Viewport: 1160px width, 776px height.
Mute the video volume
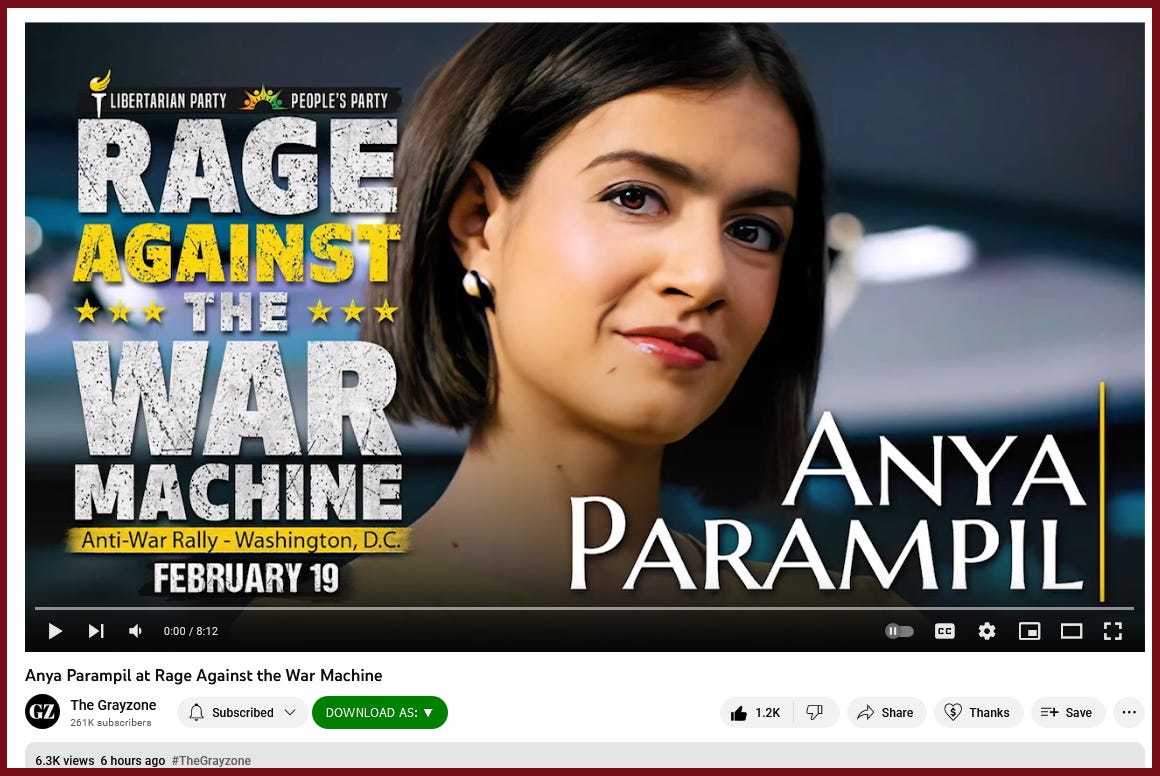pyautogui.click(x=135, y=631)
